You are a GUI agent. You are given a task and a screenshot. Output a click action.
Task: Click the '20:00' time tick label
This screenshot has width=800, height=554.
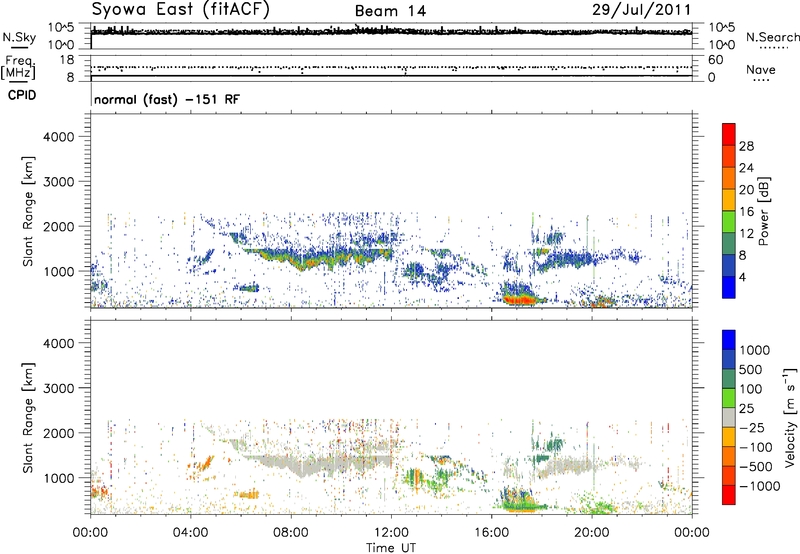591,533
